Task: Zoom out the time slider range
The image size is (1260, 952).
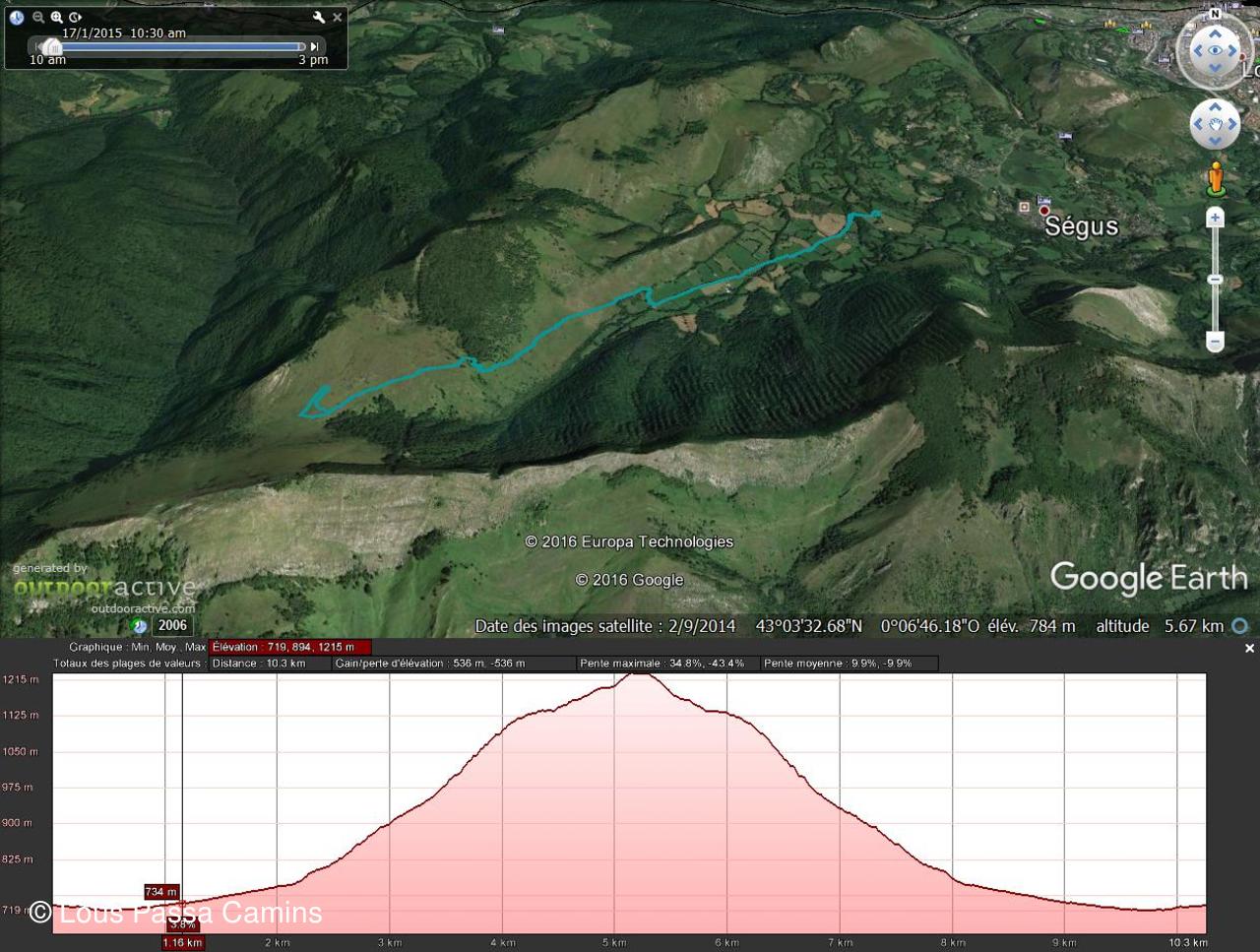Action: pyautogui.click(x=38, y=17)
